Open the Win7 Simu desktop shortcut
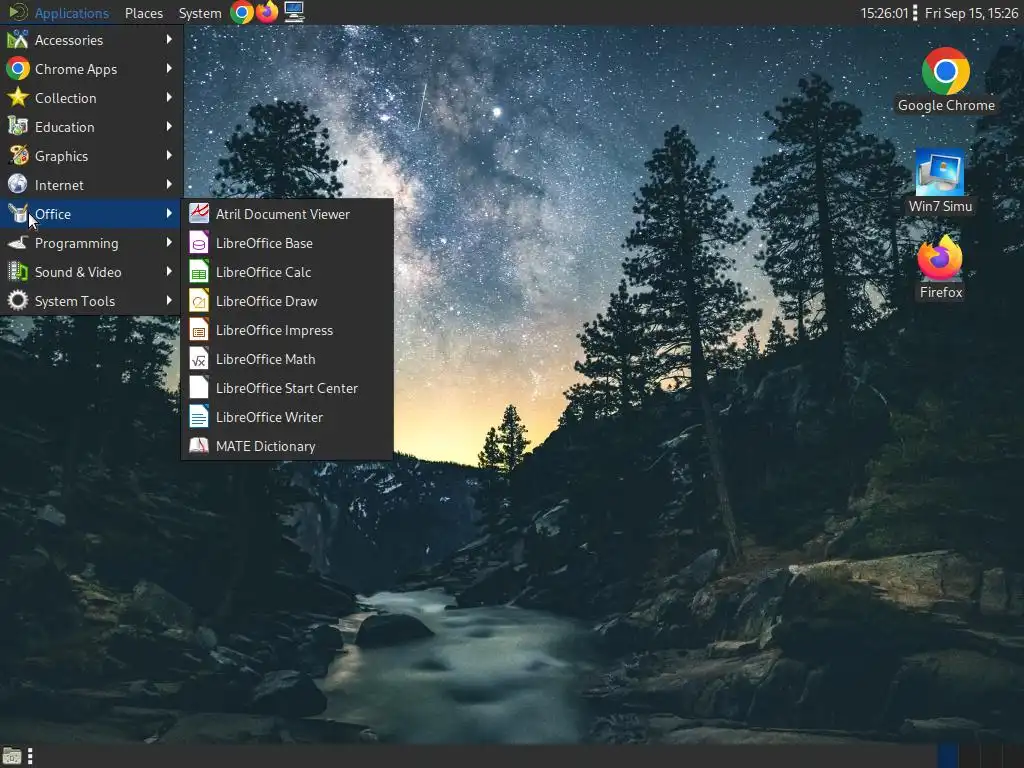 click(940, 182)
